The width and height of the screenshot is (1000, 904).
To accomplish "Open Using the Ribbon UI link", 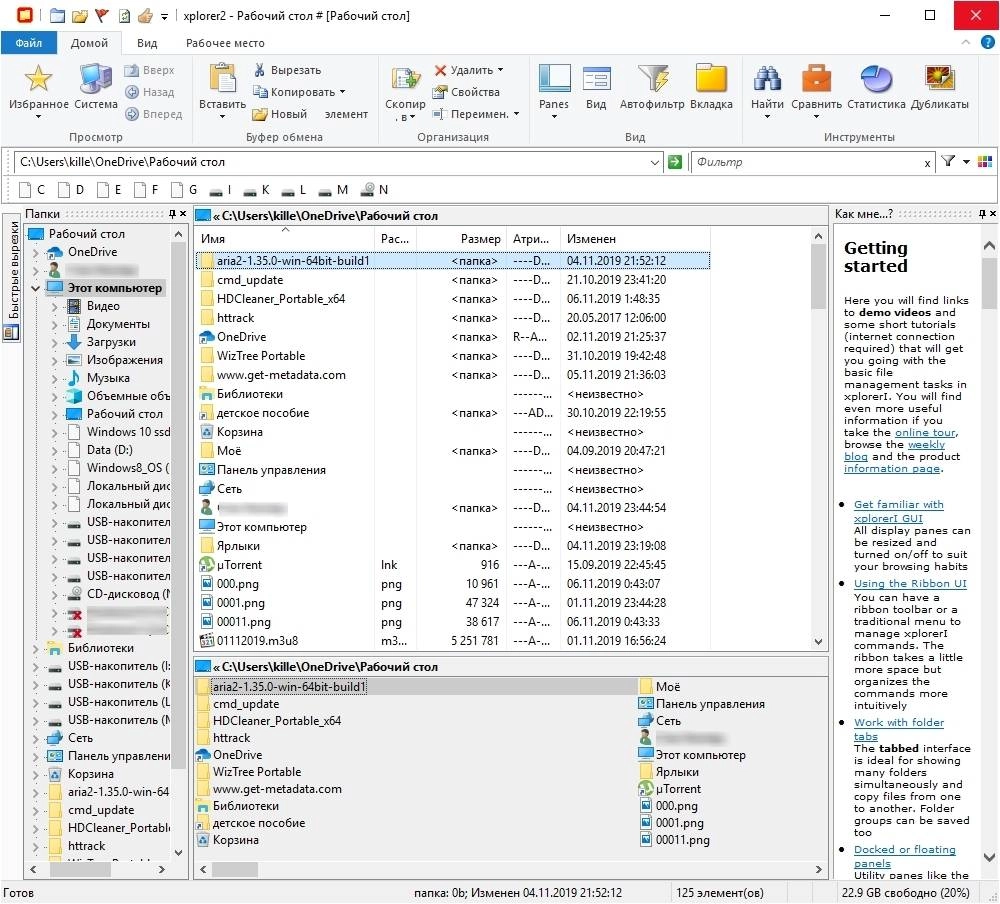I will [910, 583].
